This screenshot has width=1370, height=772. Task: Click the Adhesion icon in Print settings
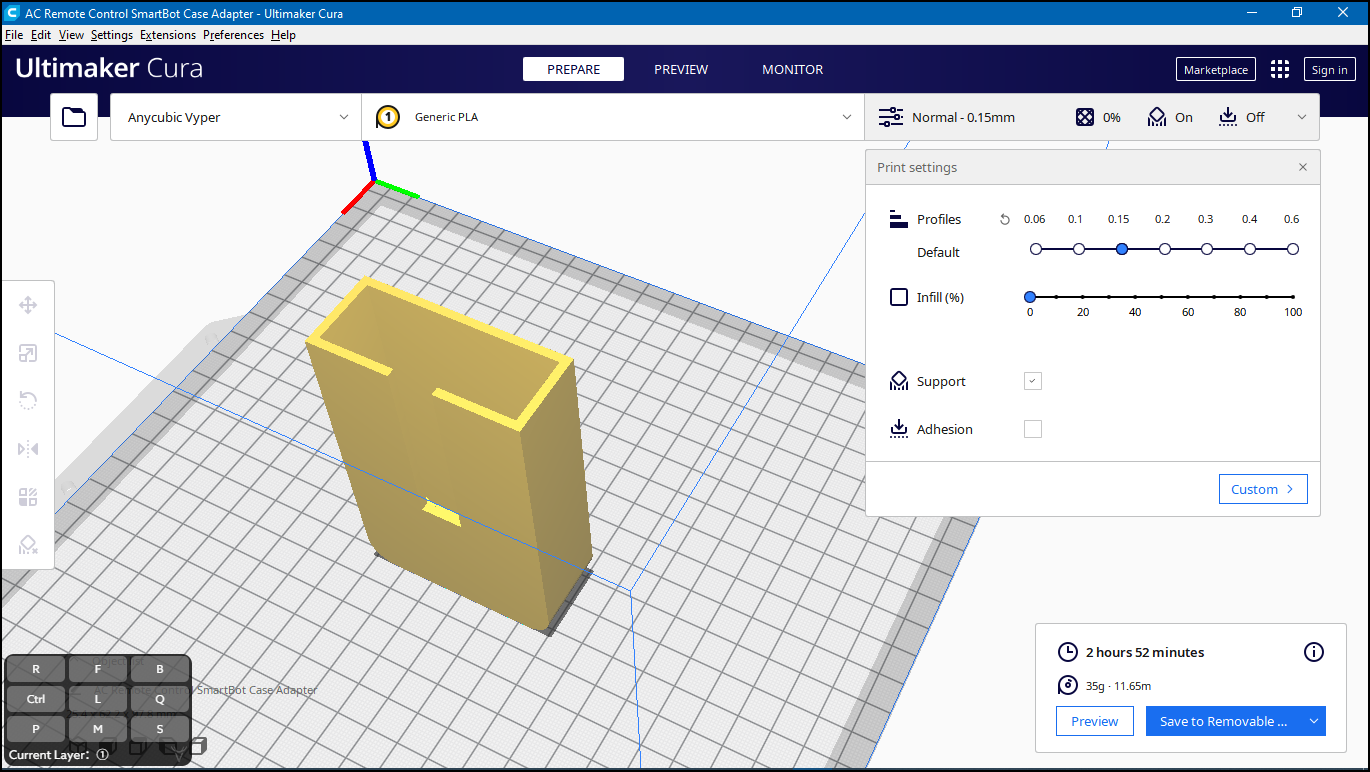[898, 429]
